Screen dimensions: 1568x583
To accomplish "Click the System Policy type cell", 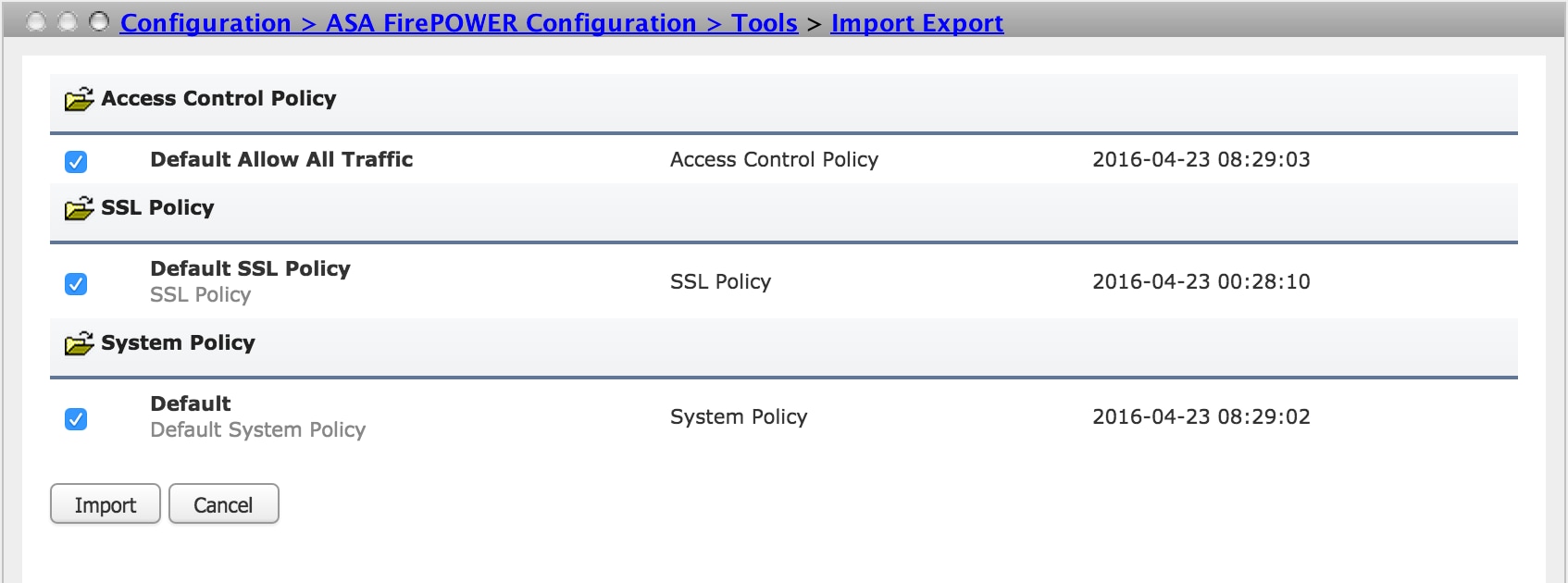I will 739,416.
